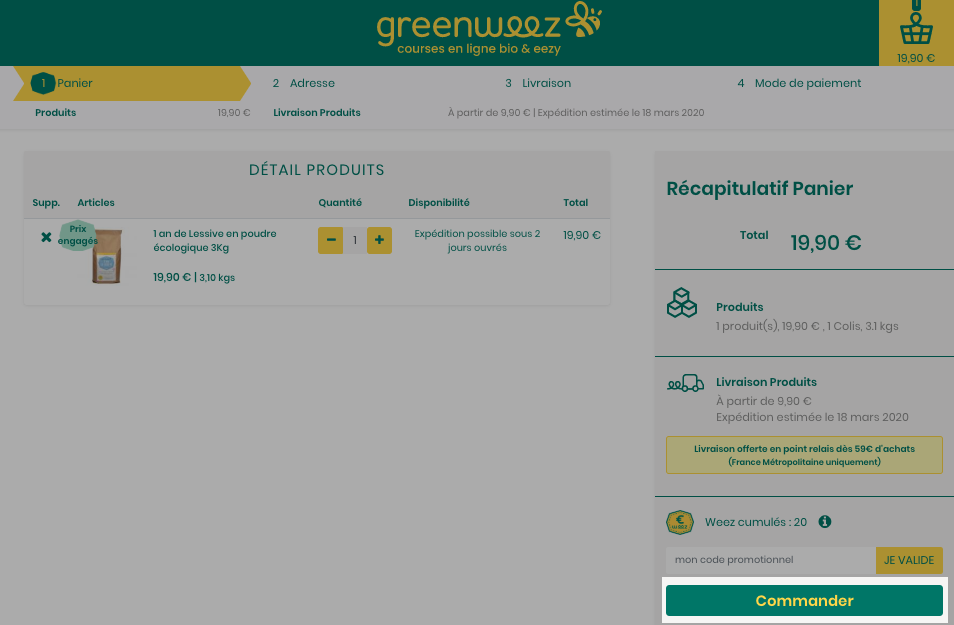Click the Weez info icon
The image size is (954, 625).
coord(824,522)
